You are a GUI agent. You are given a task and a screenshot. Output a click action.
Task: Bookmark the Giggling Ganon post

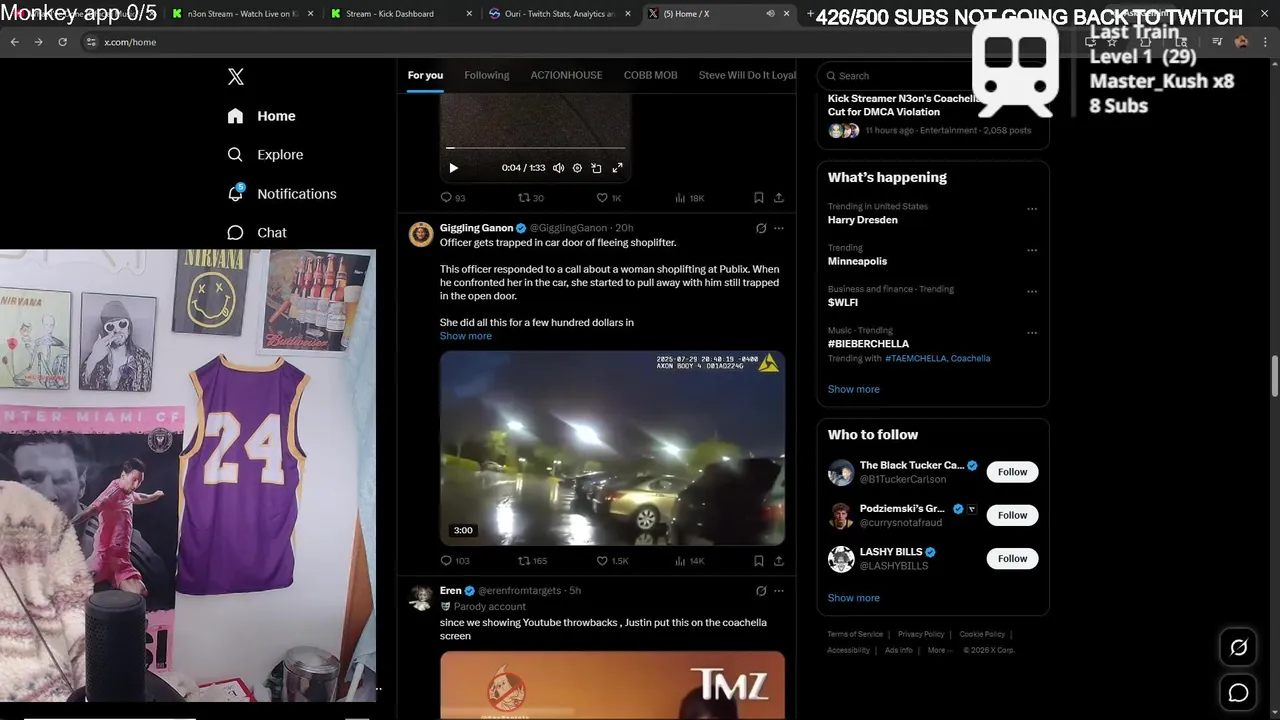(758, 561)
